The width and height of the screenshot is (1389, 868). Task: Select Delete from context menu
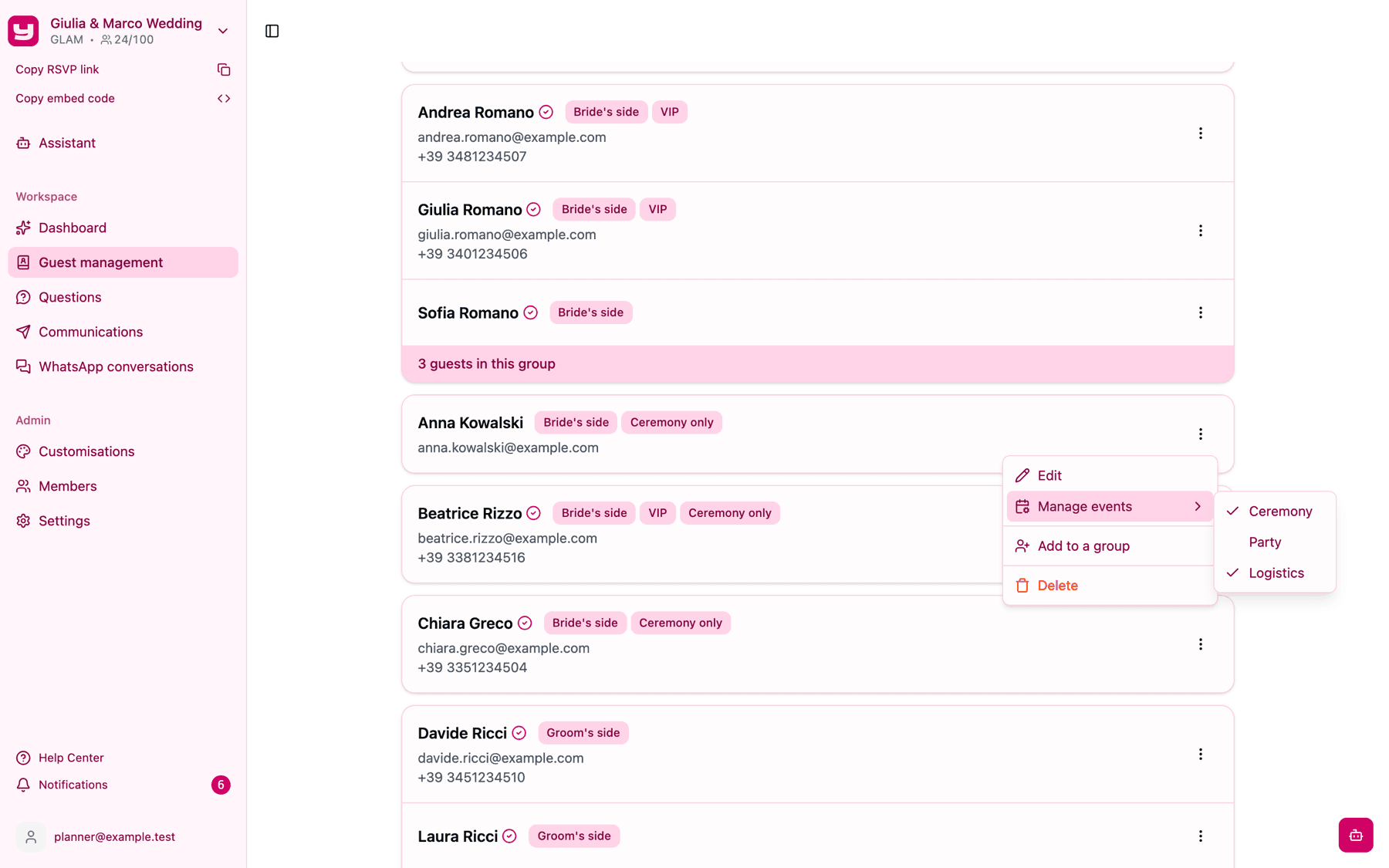click(x=1110, y=586)
